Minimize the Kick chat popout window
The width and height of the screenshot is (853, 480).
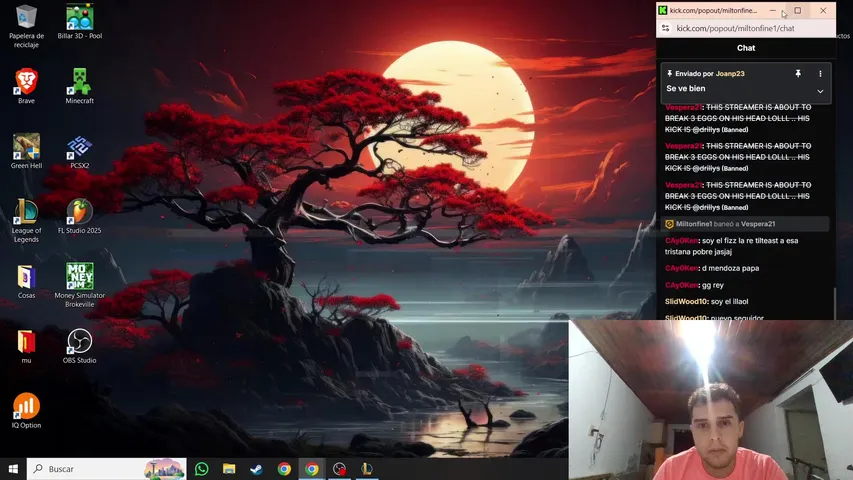[772, 10]
